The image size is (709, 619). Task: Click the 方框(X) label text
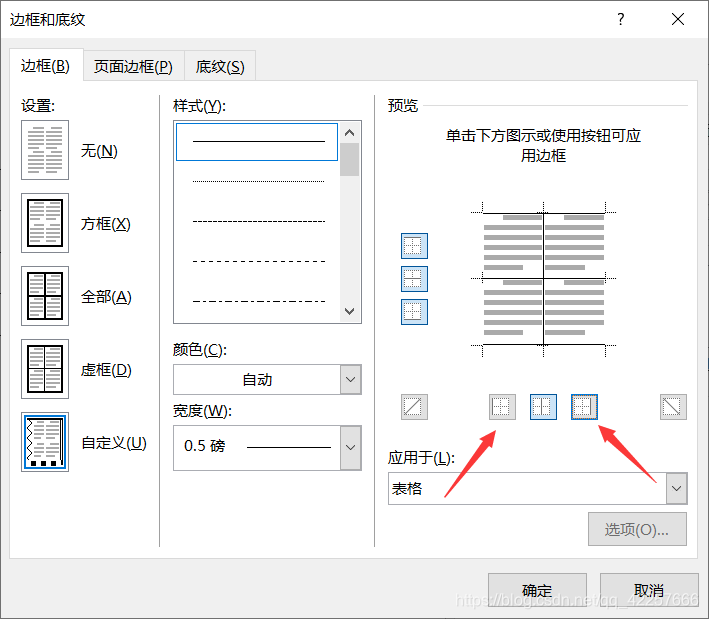(x=106, y=224)
